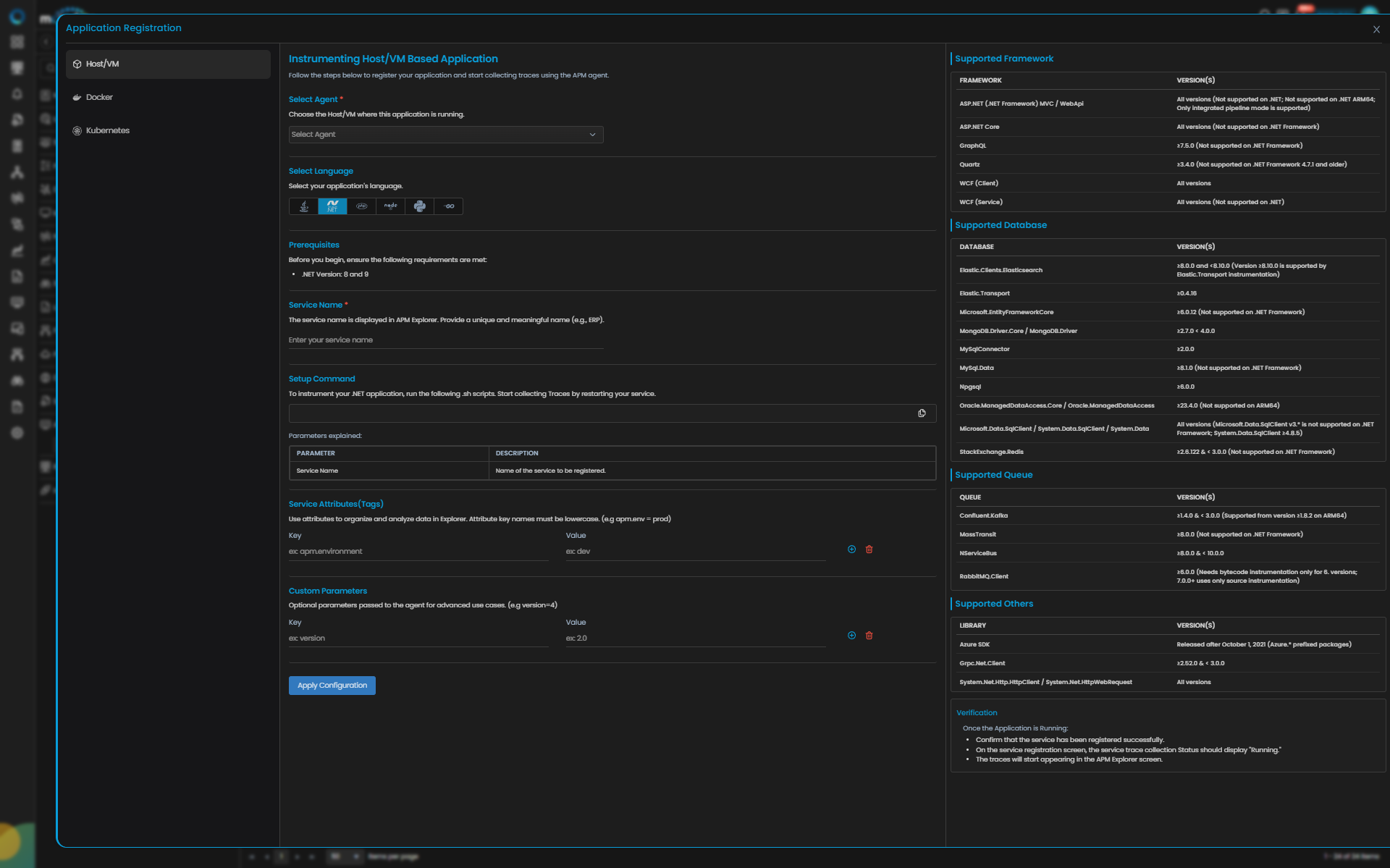Switch to the Kubernetes tab
1390x868 pixels.
pos(107,130)
